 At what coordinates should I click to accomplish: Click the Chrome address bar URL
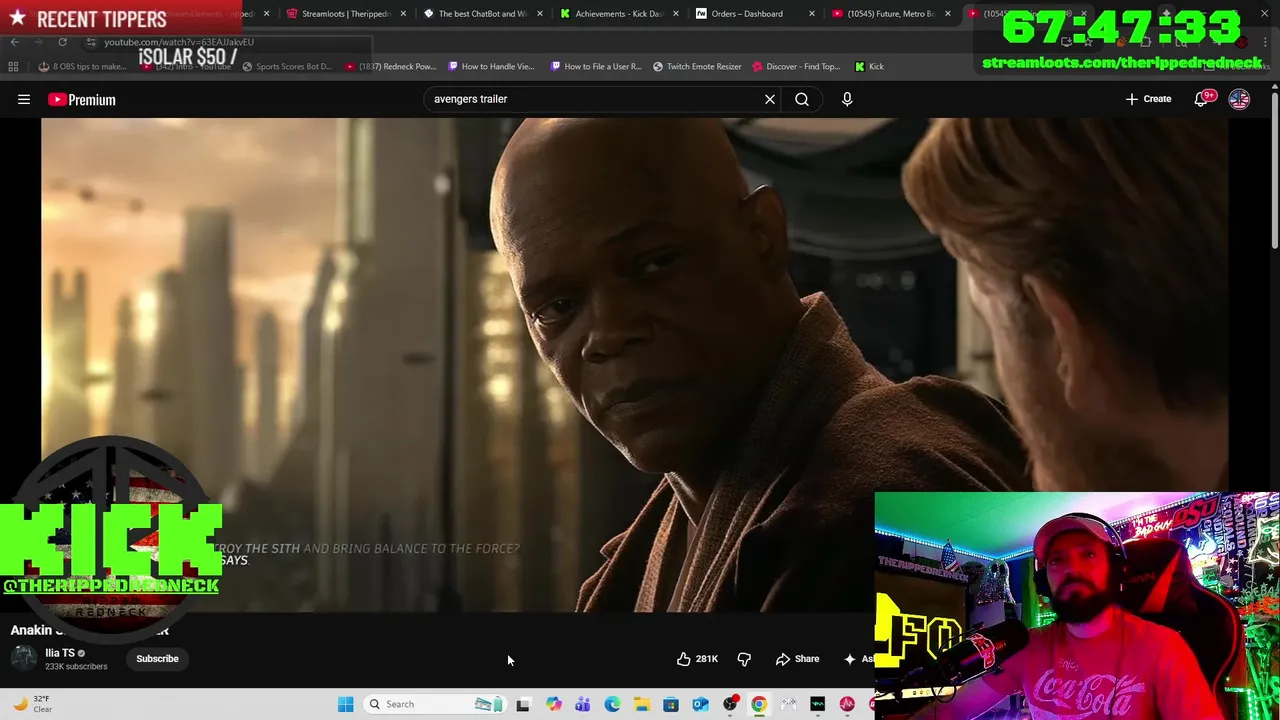click(180, 42)
